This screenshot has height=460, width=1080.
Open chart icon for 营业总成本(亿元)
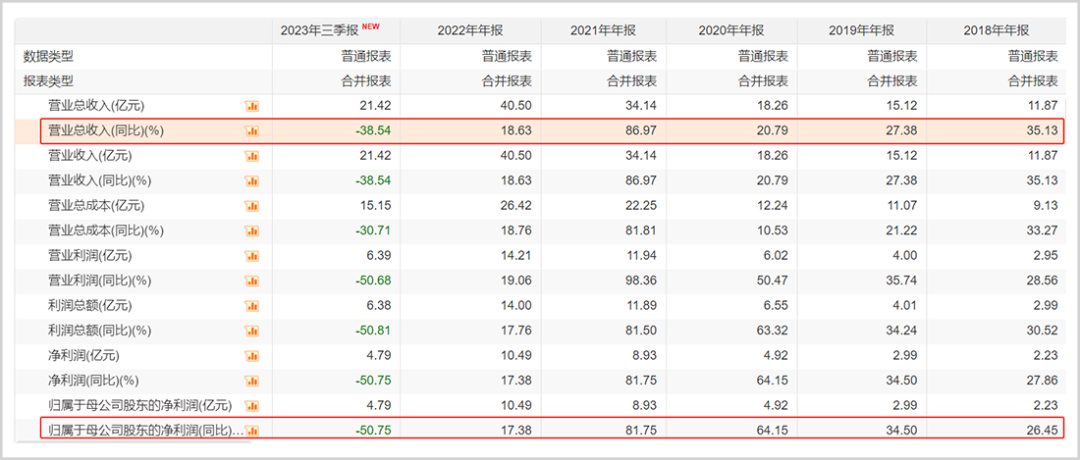coord(252,205)
